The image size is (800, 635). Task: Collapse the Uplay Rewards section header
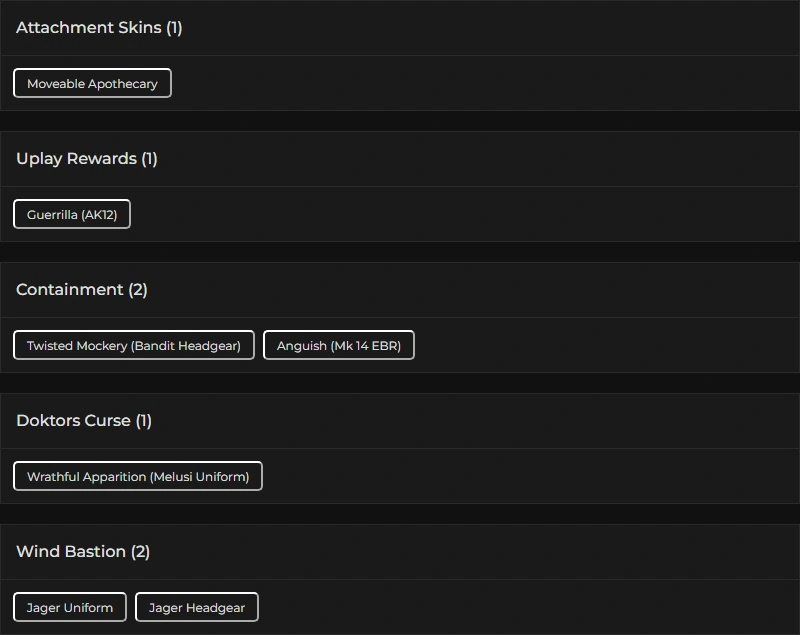(x=76, y=159)
